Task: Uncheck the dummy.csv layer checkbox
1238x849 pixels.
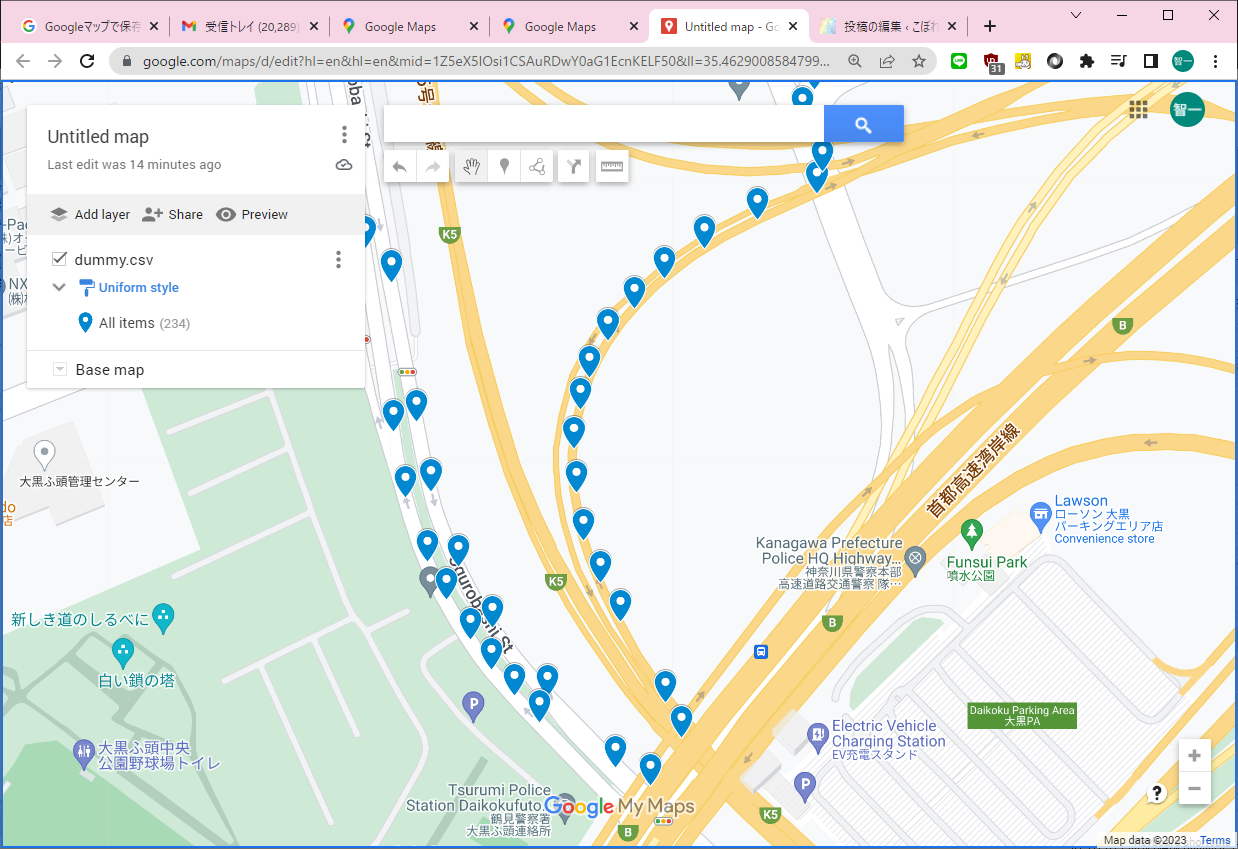Action: pos(59,260)
